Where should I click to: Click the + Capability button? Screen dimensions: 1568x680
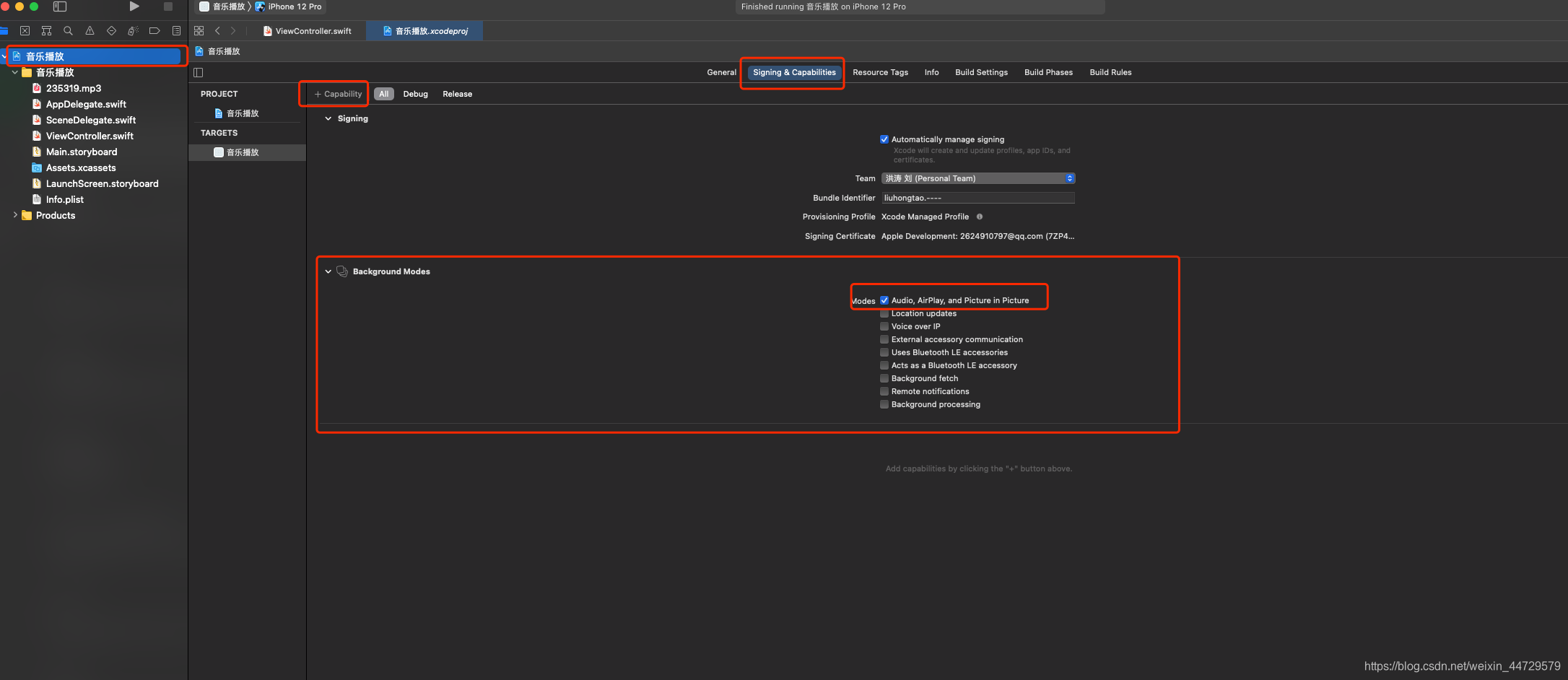point(338,94)
